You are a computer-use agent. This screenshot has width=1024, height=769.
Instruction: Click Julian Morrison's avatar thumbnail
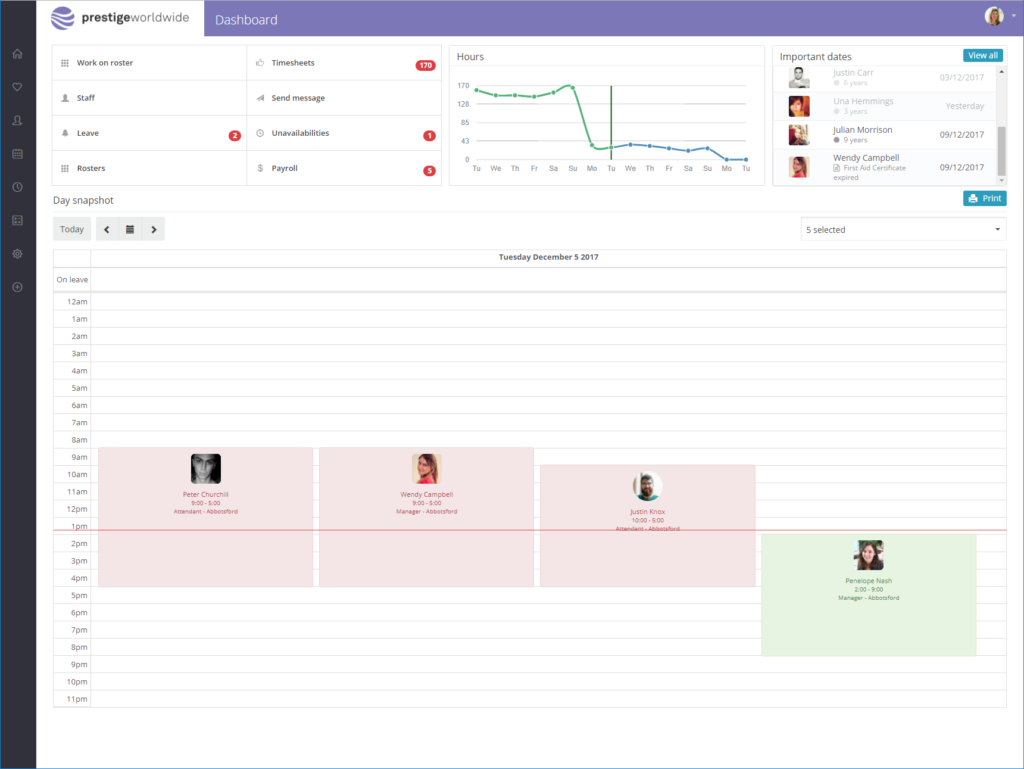799,134
